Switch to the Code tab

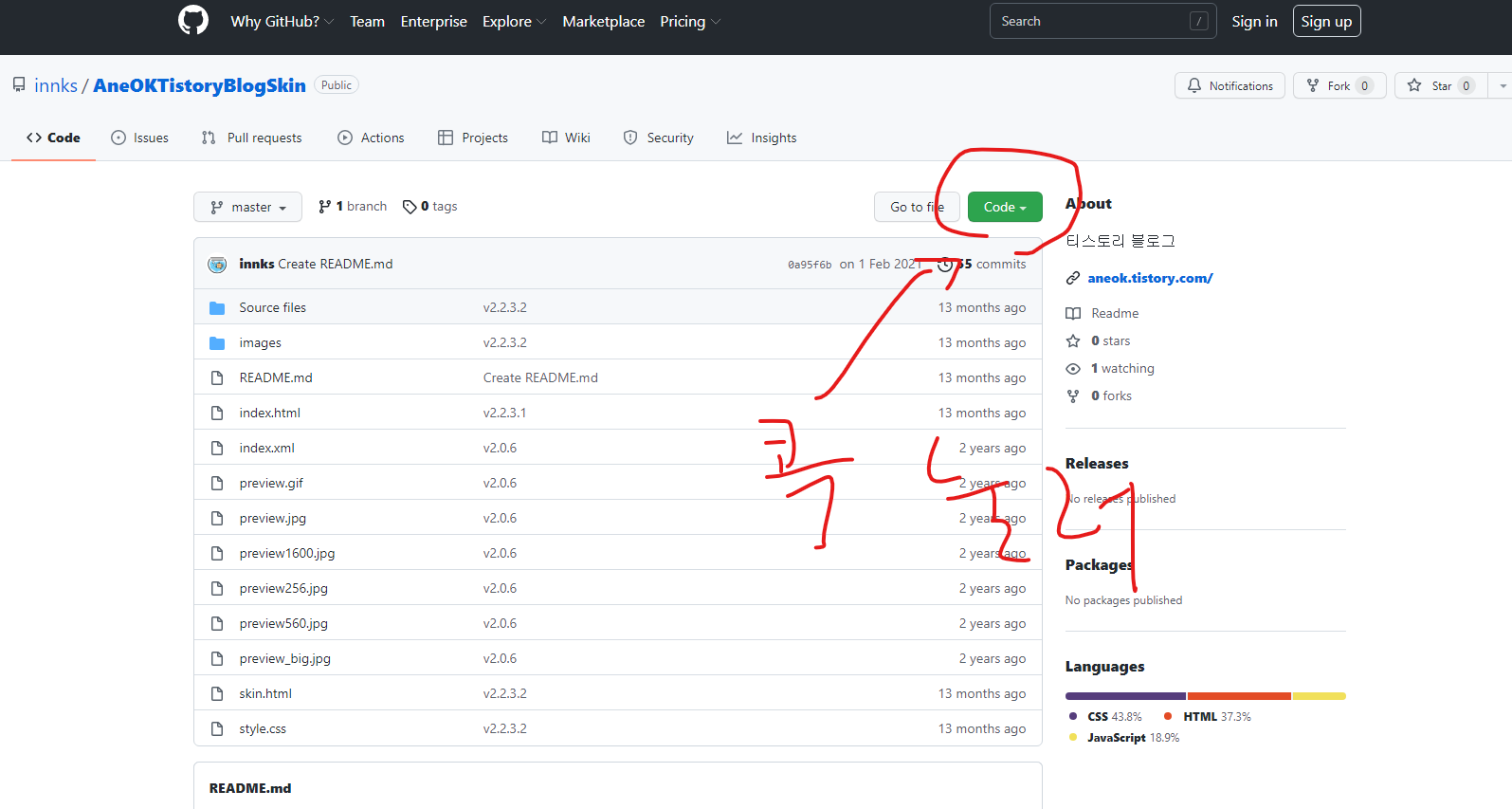(53, 138)
